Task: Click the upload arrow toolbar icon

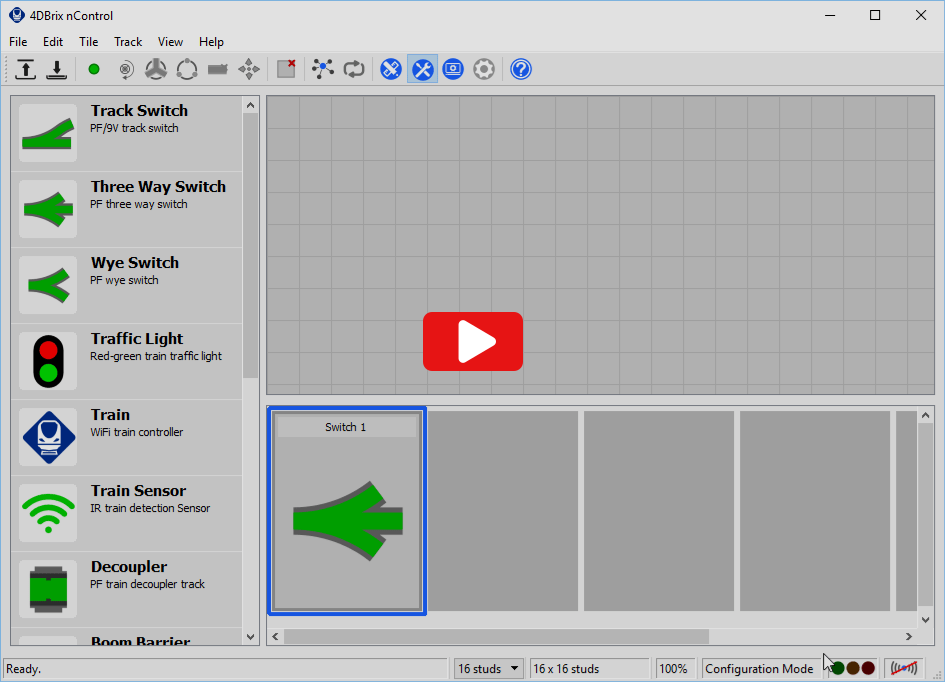Action: point(25,69)
